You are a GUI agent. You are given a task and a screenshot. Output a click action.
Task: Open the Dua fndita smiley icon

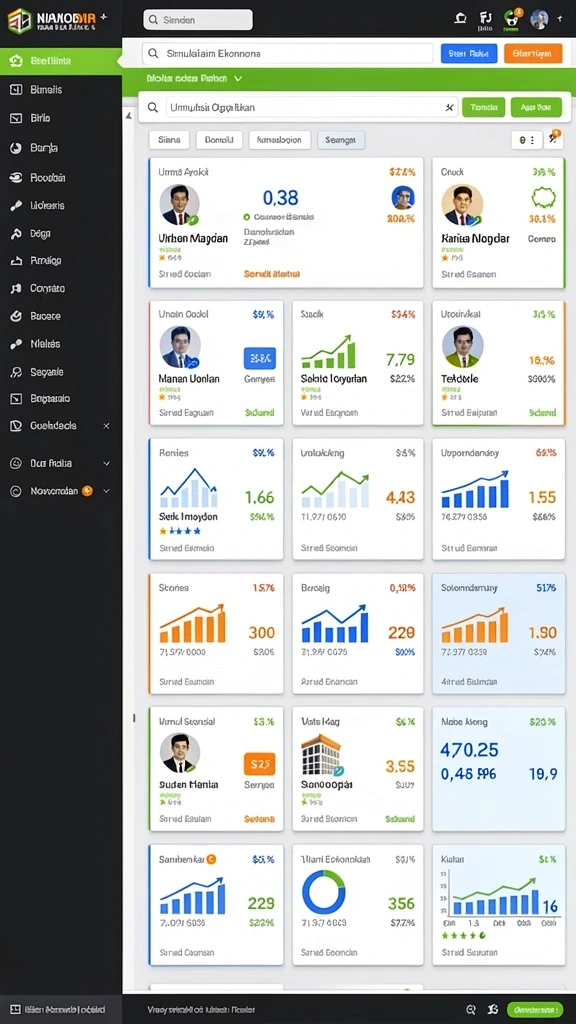(16, 464)
